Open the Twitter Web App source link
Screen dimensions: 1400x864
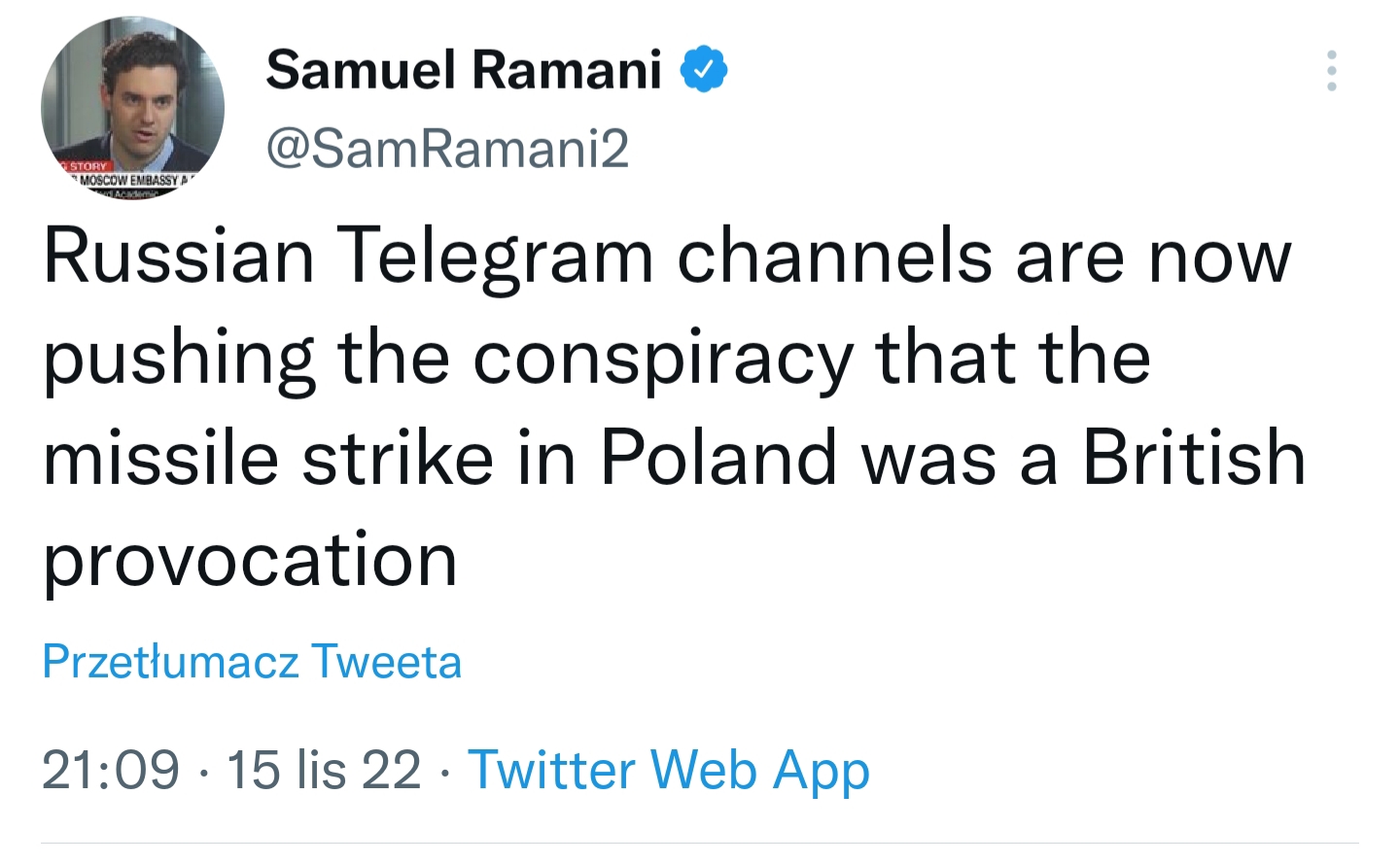[669, 771]
